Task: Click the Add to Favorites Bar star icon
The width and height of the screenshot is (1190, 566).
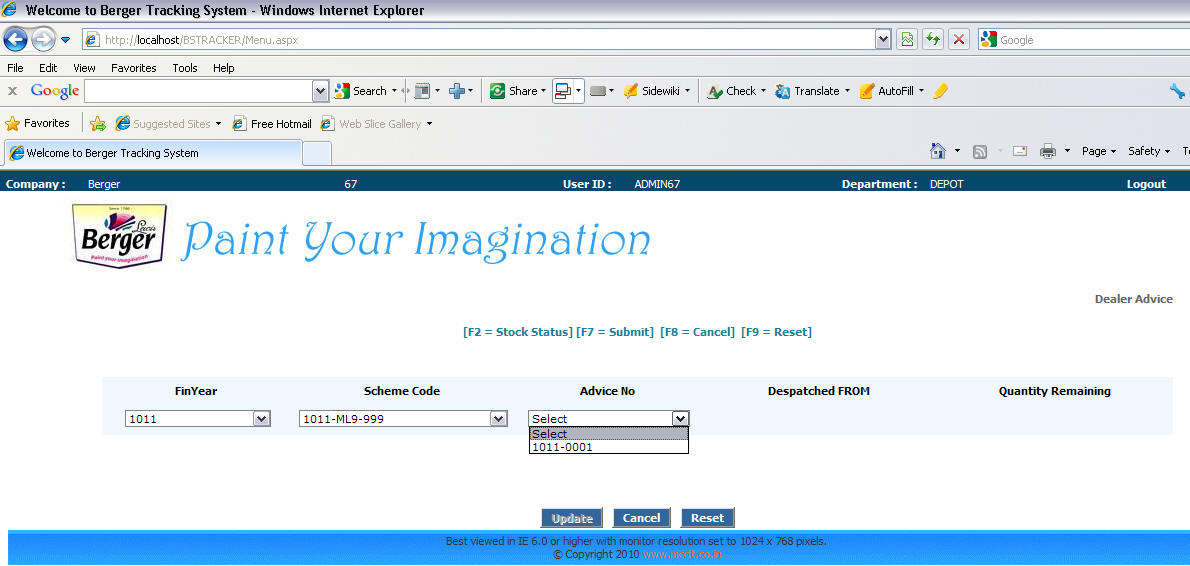Action: point(98,124)
